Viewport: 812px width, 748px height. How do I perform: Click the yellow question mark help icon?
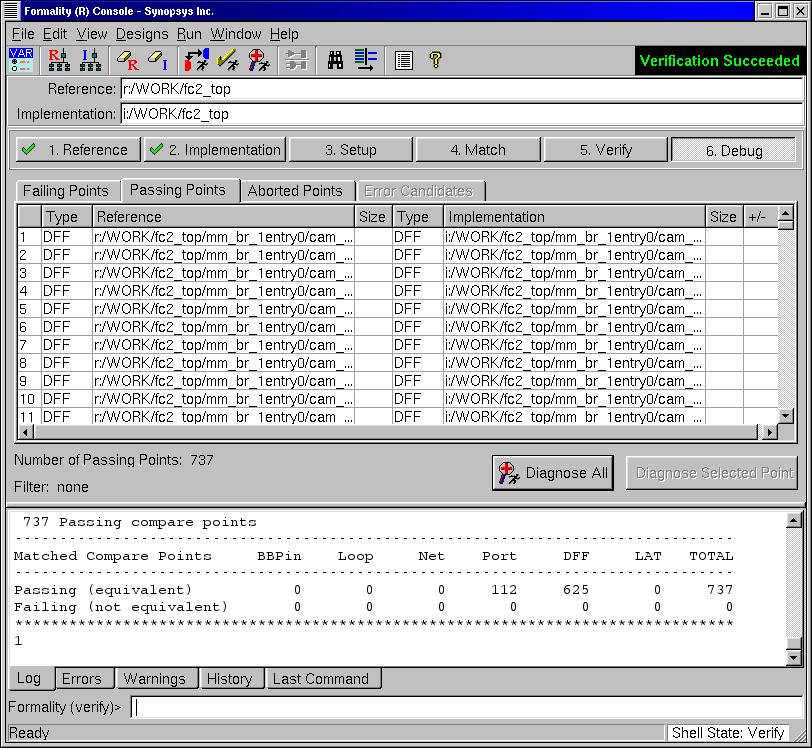click(436, 60)
